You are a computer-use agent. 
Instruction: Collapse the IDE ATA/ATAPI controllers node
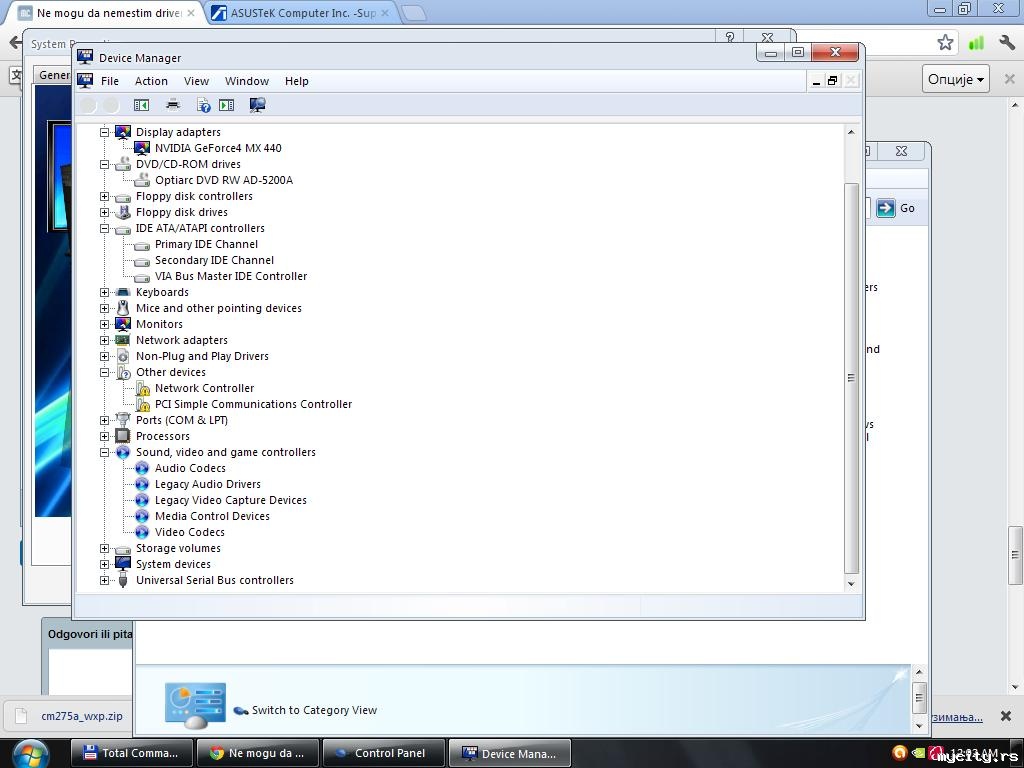tap(104, 229)
